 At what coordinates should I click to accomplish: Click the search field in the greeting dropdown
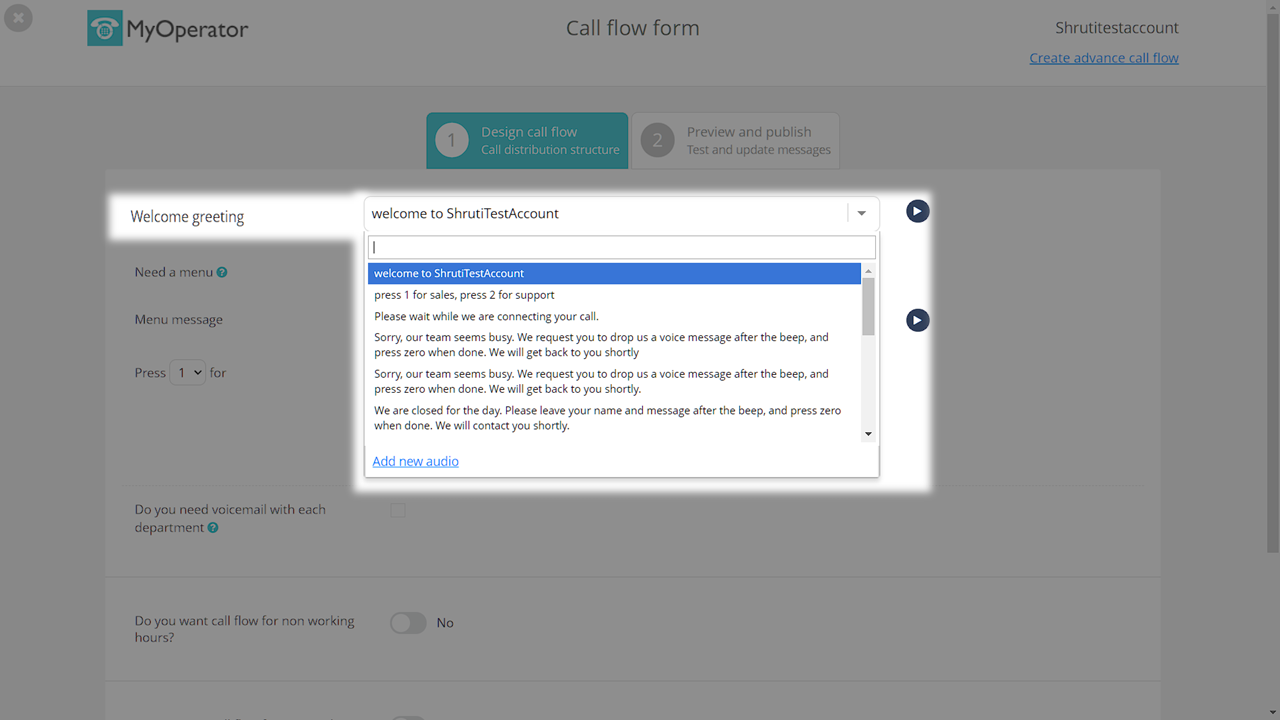click(621, 247)
